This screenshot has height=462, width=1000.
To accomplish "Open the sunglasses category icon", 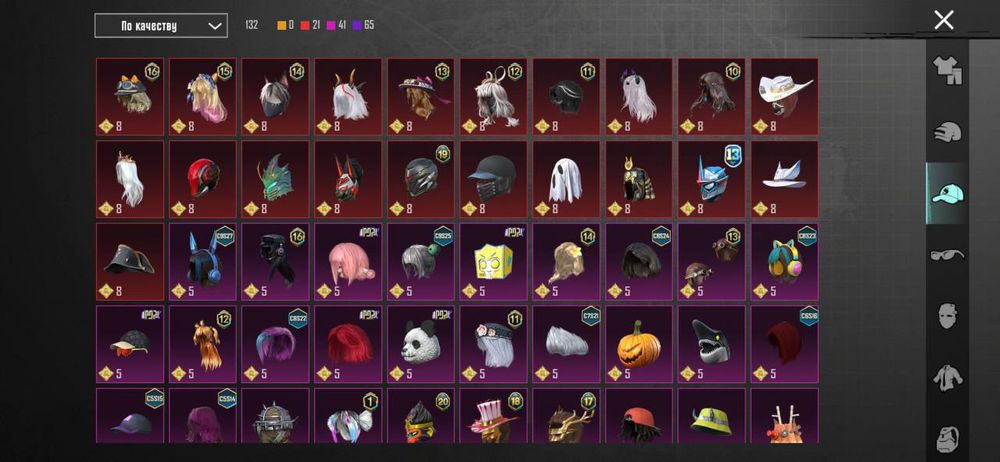I will pos(947,255).
